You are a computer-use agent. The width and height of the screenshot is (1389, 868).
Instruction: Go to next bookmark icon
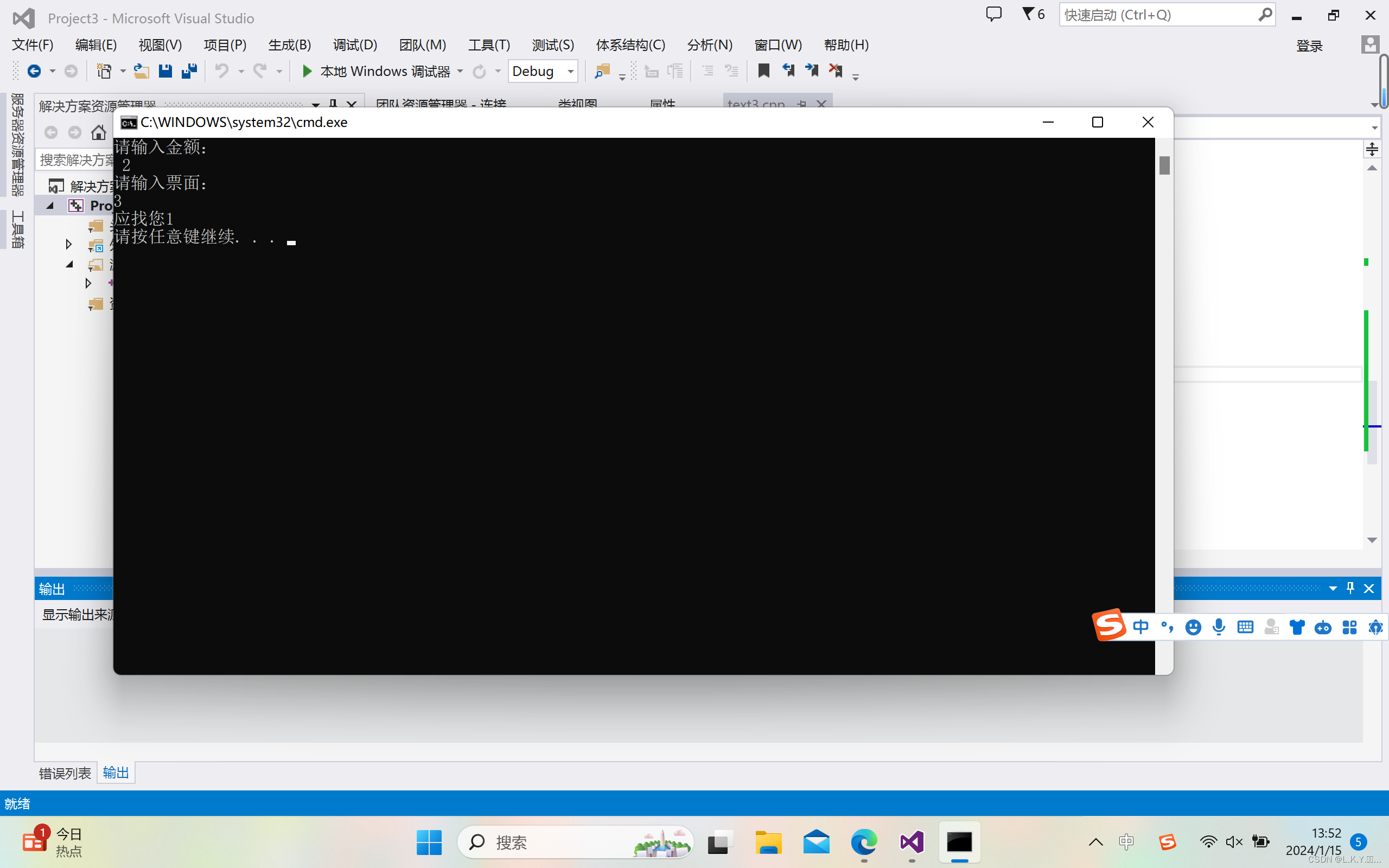click(x=812, y=71)
